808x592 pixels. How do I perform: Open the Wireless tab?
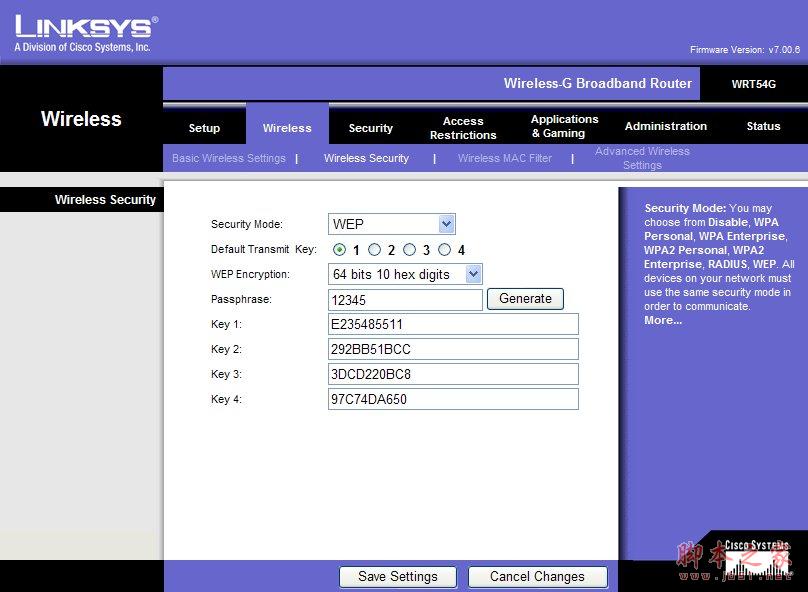(x=287, y=128)
